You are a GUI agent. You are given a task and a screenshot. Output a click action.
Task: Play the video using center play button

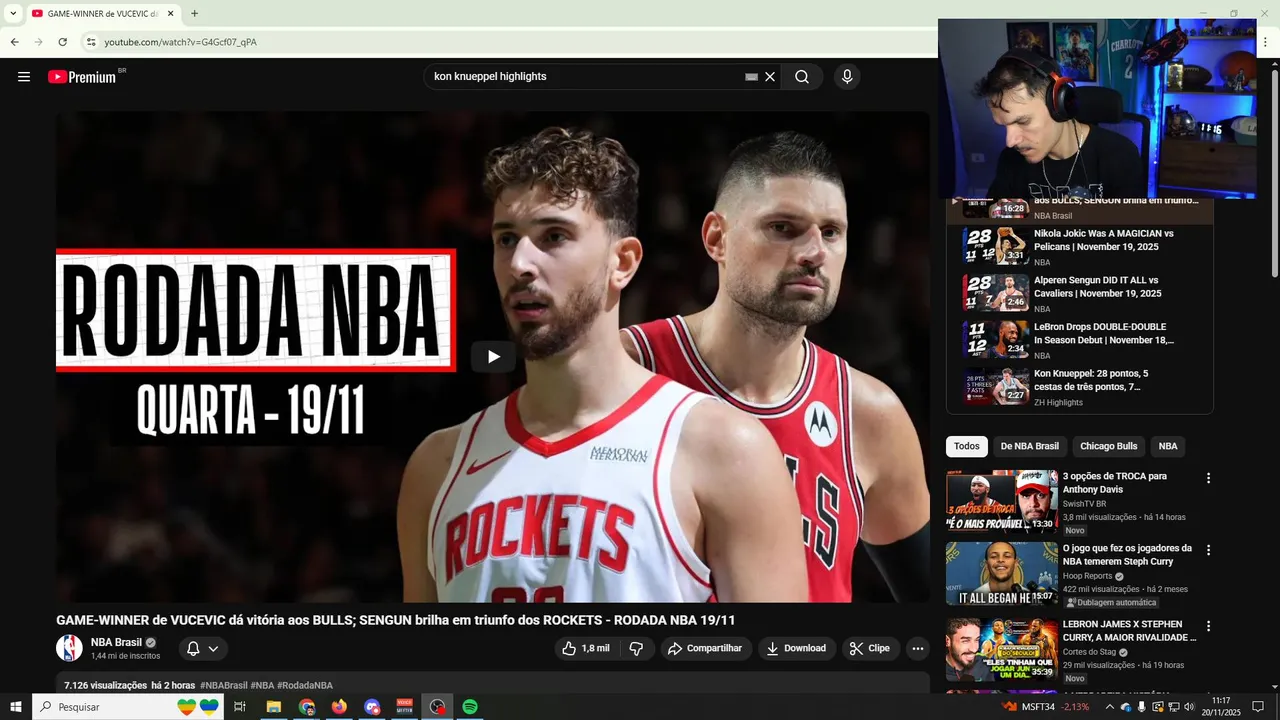493,357
